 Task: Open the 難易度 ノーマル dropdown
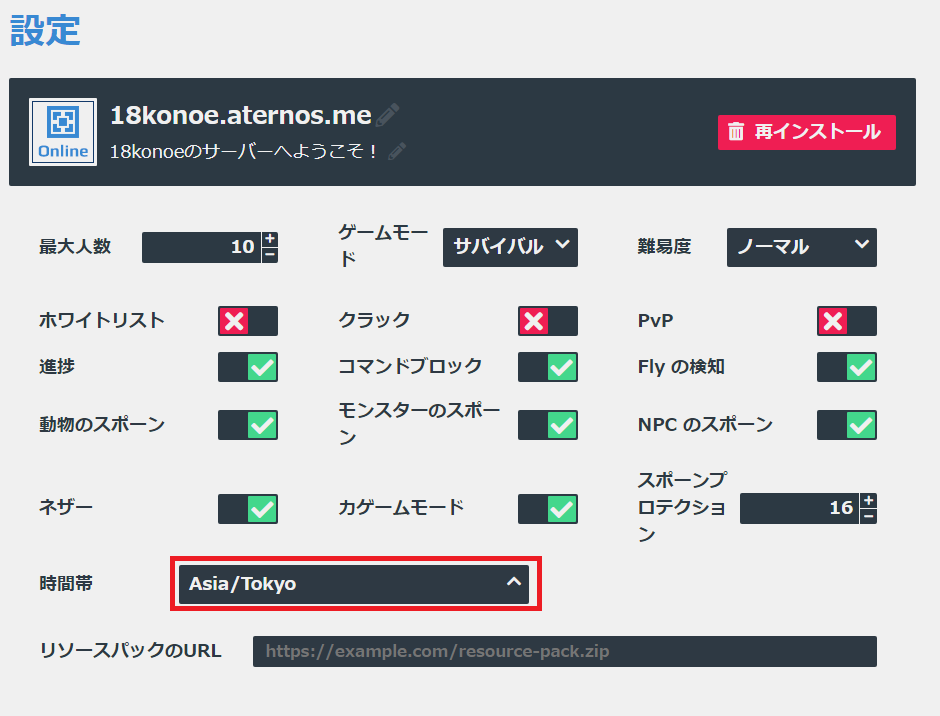(x=802, y=247)
